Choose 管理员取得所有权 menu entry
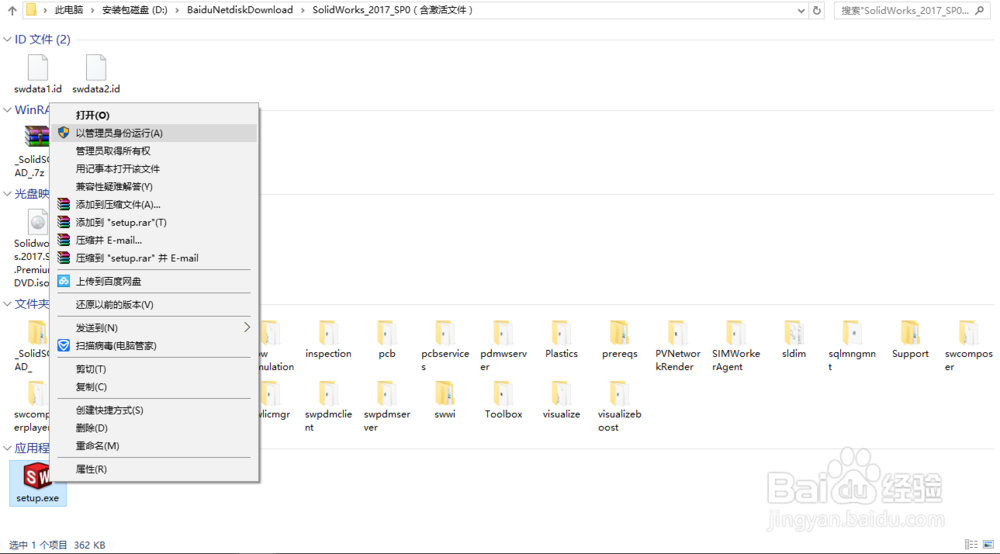Viewport: 1000px width, 554px height. pos(154,151)
